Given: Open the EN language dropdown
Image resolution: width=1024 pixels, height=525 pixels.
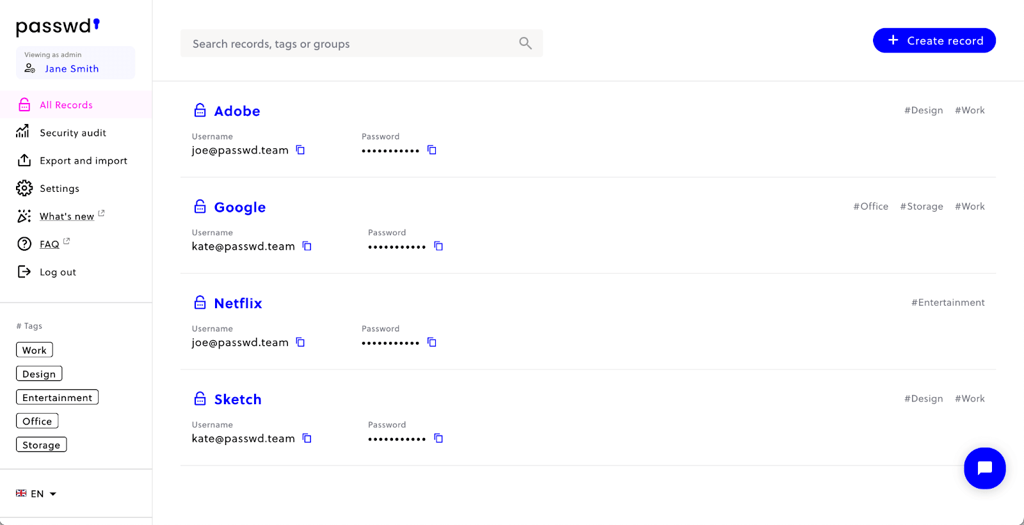Looking at the screenshot, I should click(37, 494).
